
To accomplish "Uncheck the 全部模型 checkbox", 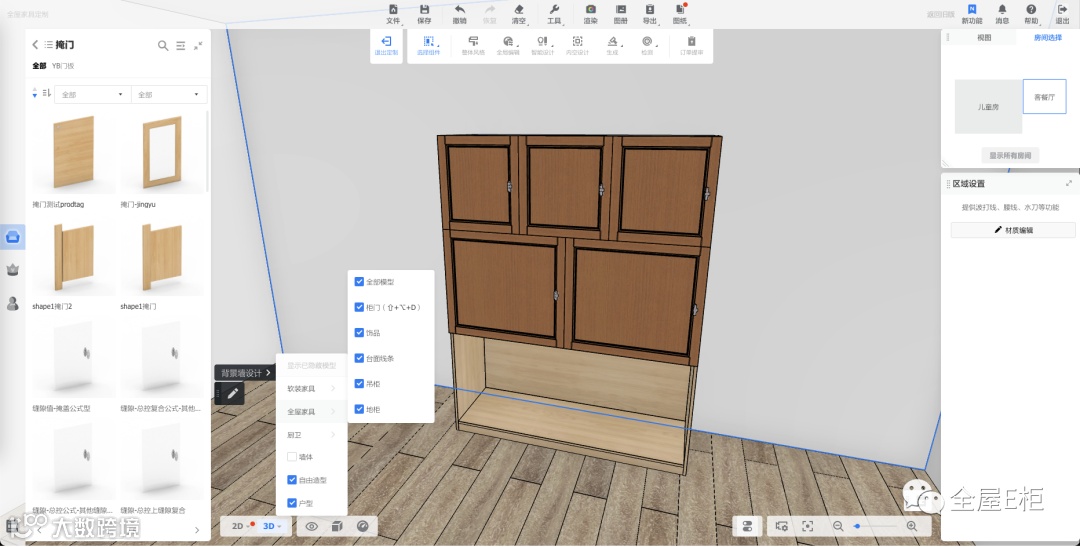I will point(360,282).
